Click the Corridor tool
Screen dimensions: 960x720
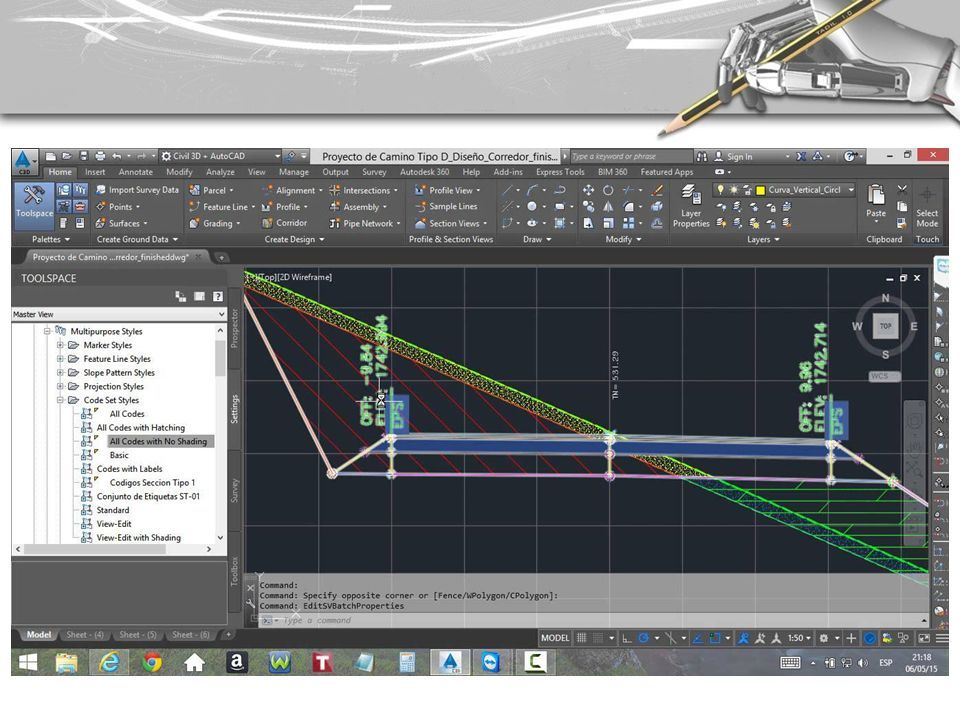pos(285,223)
